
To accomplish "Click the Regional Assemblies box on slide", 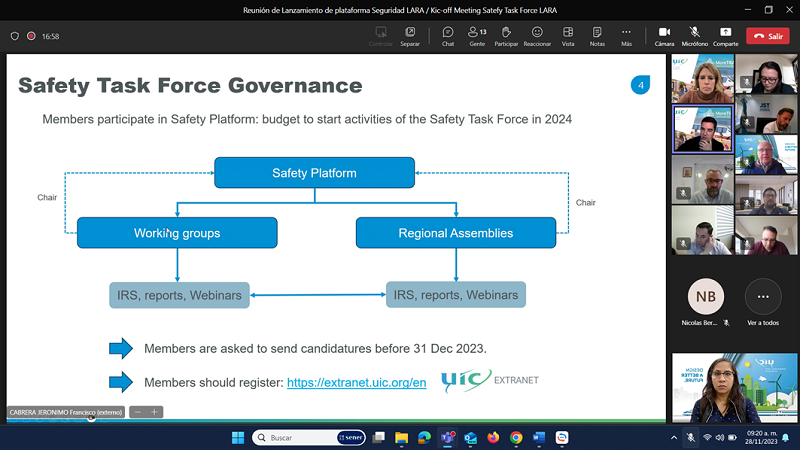I will pyautogui.click(x=456, y=233).
